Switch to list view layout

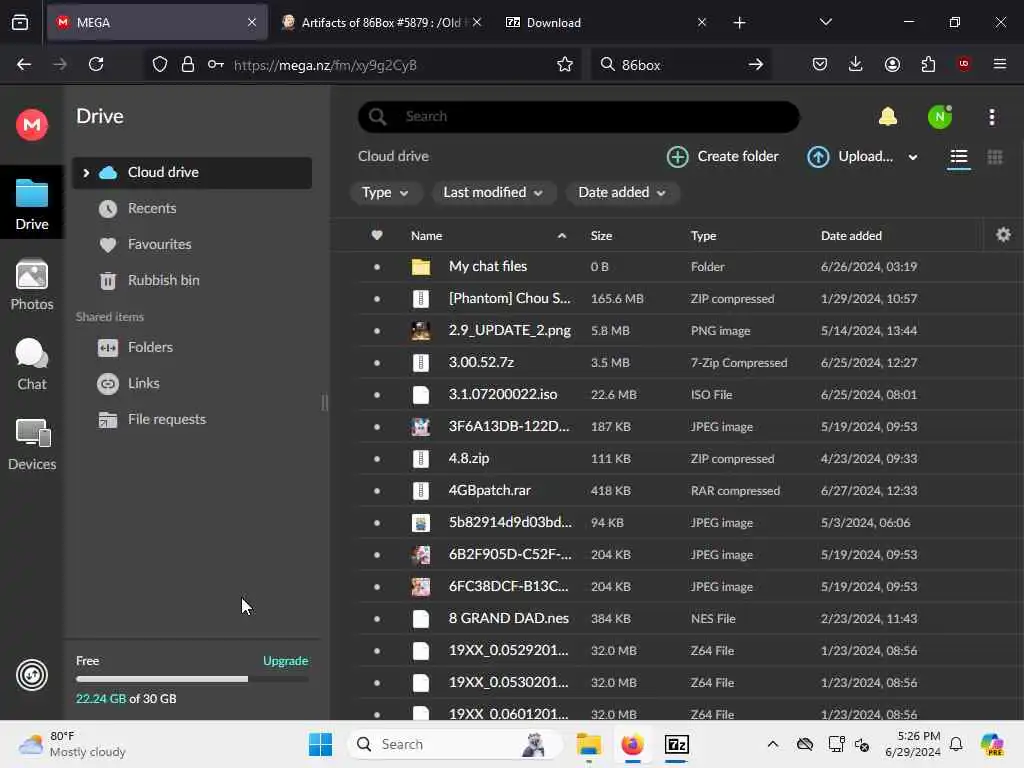coord(959,157)
